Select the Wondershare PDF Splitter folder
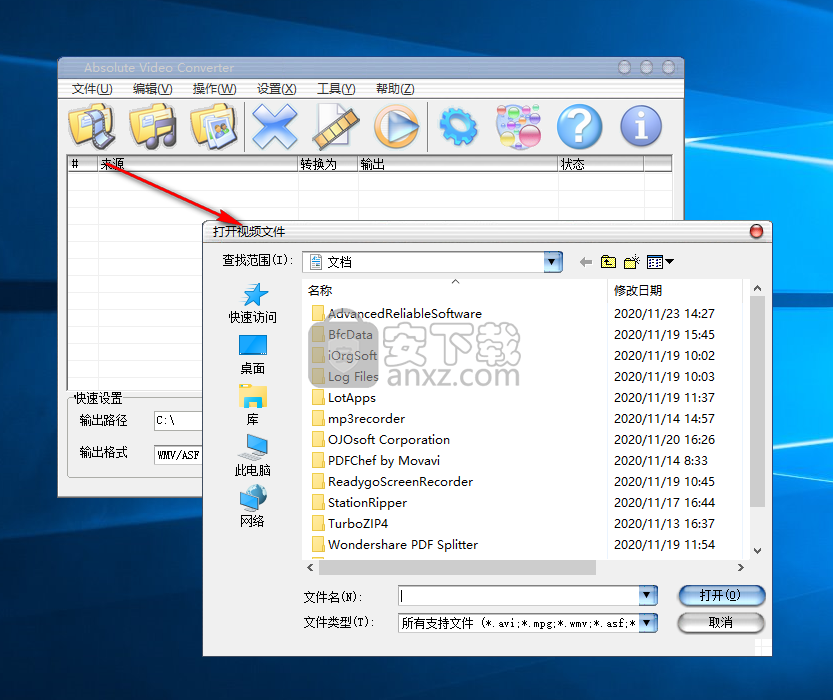 (x=395, y=545)
